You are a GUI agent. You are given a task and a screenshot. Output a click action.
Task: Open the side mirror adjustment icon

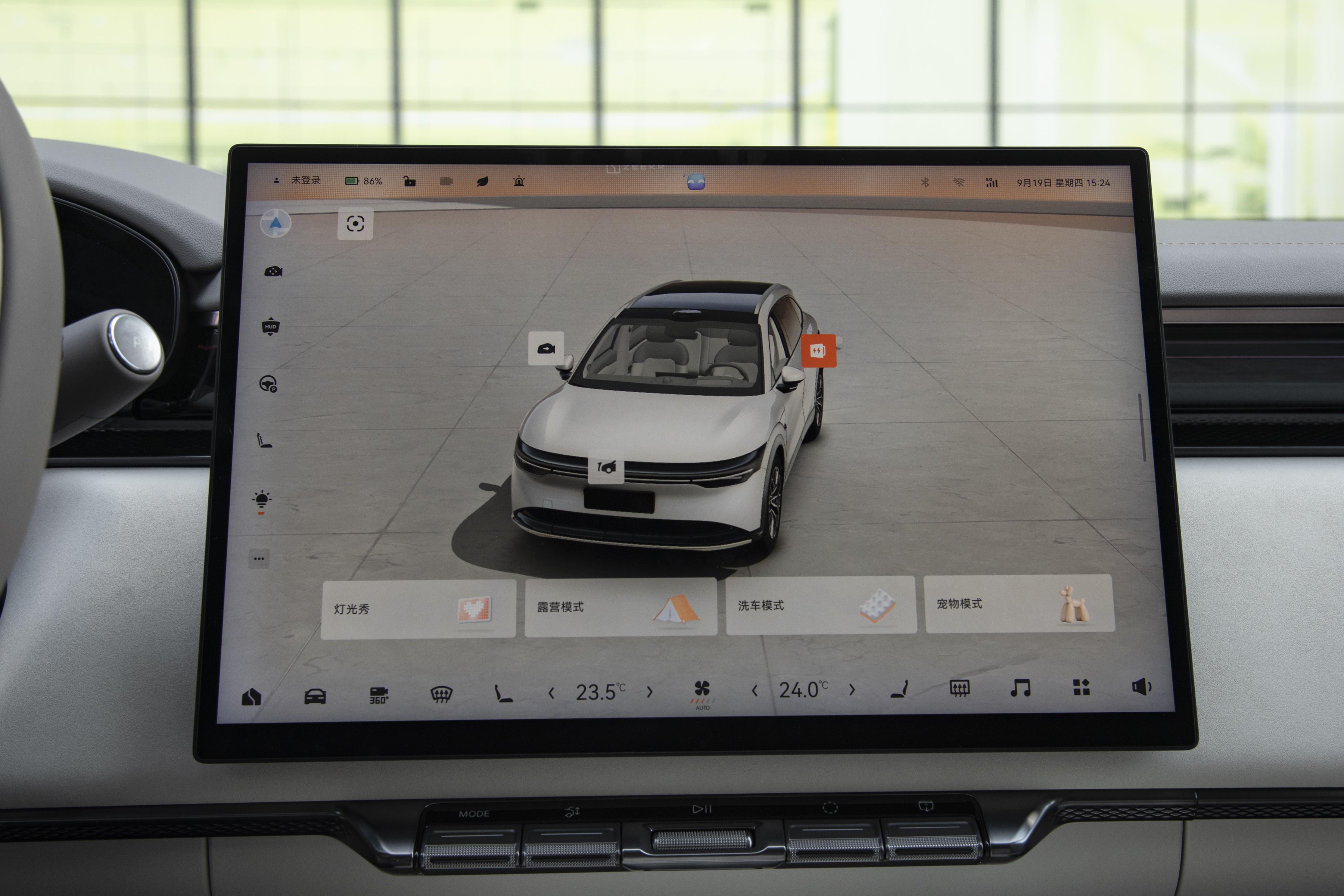tap(273, 271)
